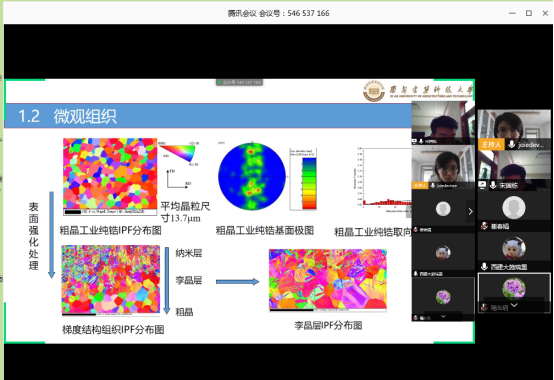This screenshot has height=380, width=554.
Task: Click the microphone icon beside joiedev... in right panel
Action: 512,144
